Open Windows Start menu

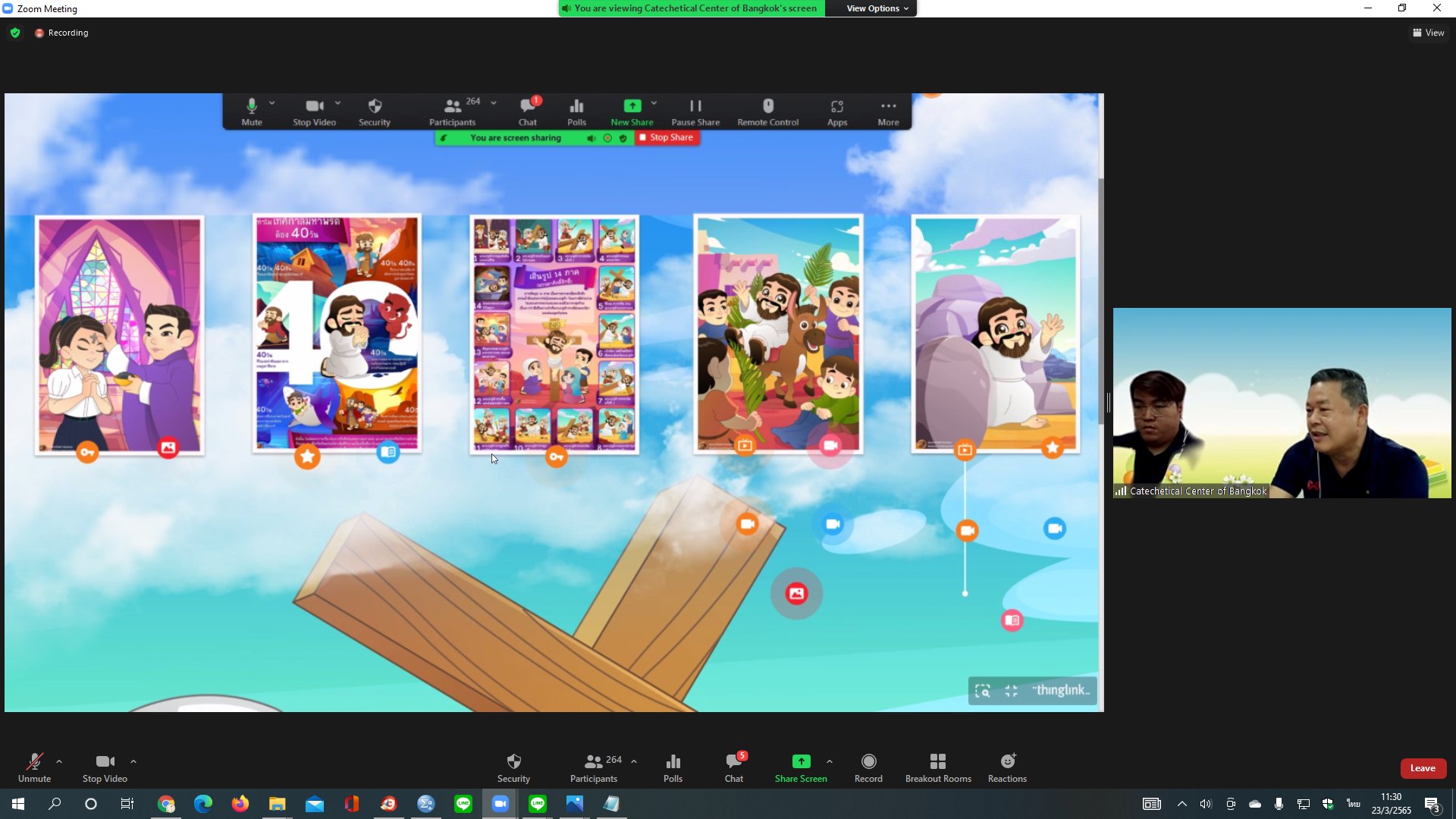18,804
